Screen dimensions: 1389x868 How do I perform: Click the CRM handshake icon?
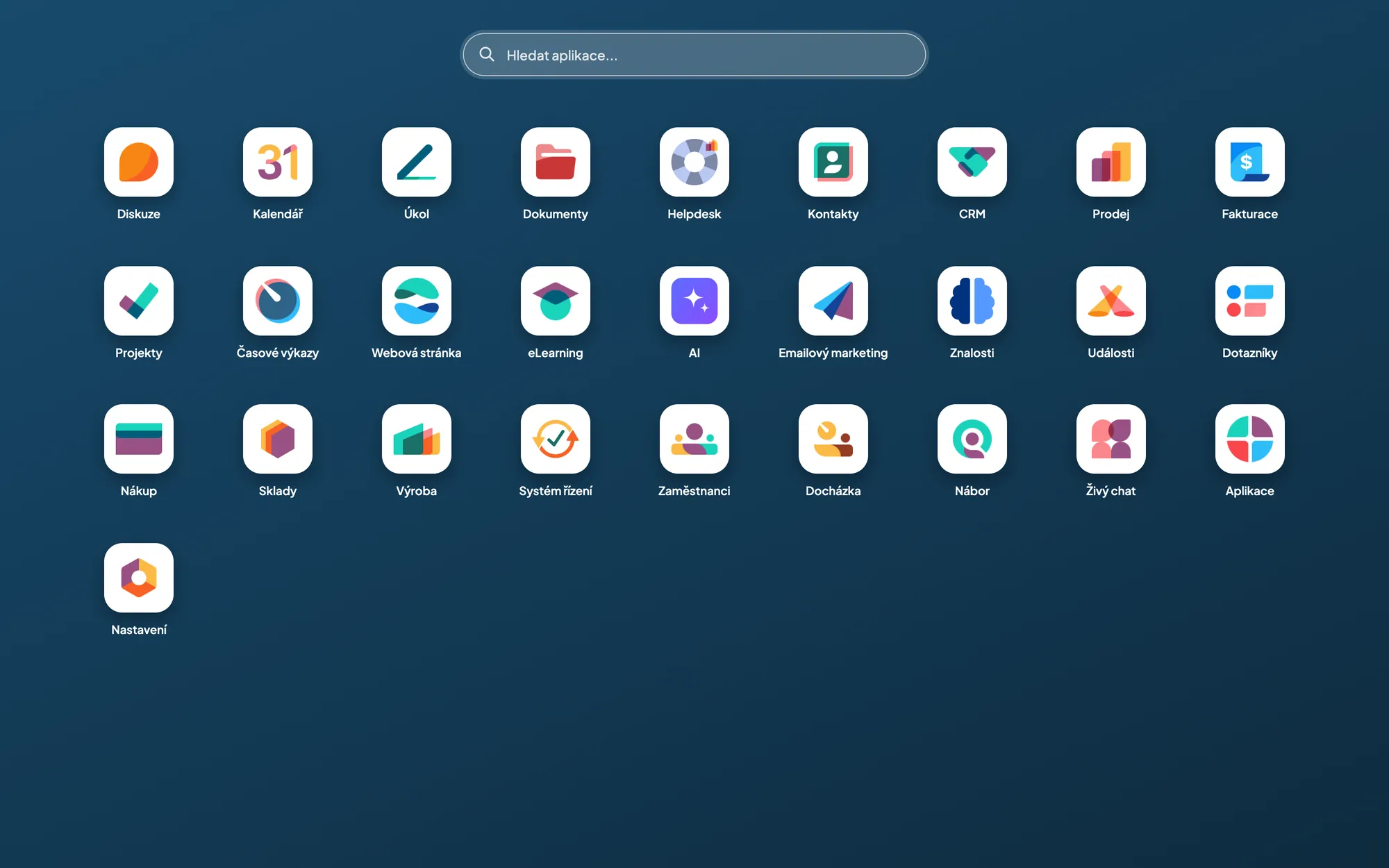tap(972, 162)
